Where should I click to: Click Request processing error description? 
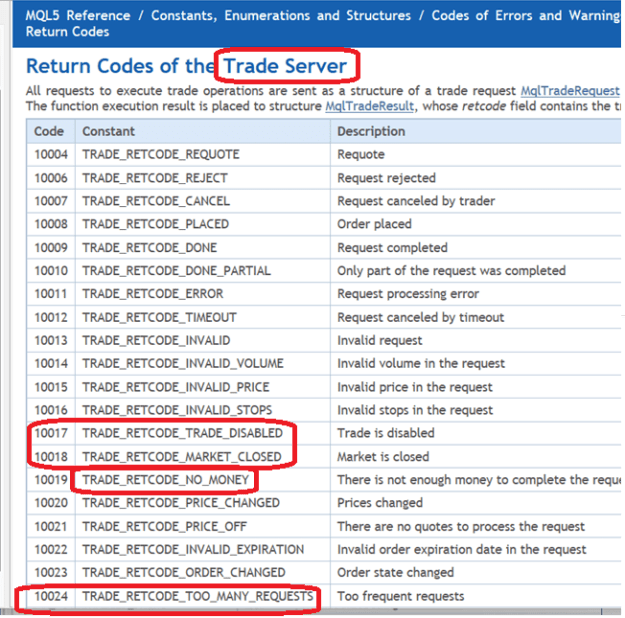[x=408, y=294]
